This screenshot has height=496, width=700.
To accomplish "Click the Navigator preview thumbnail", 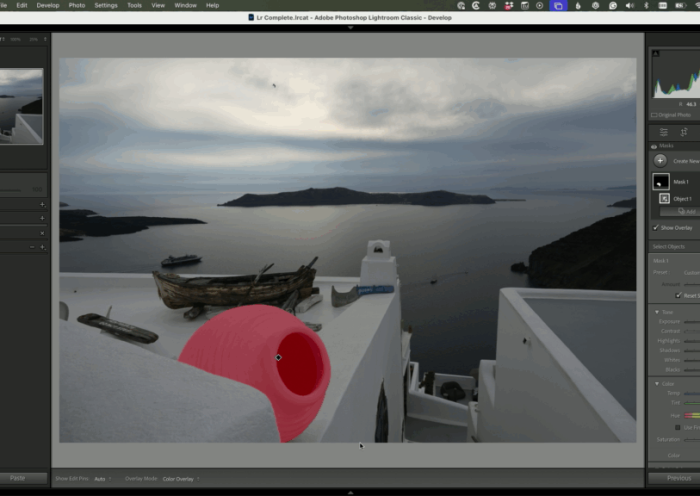I will [x=21, y=105].
